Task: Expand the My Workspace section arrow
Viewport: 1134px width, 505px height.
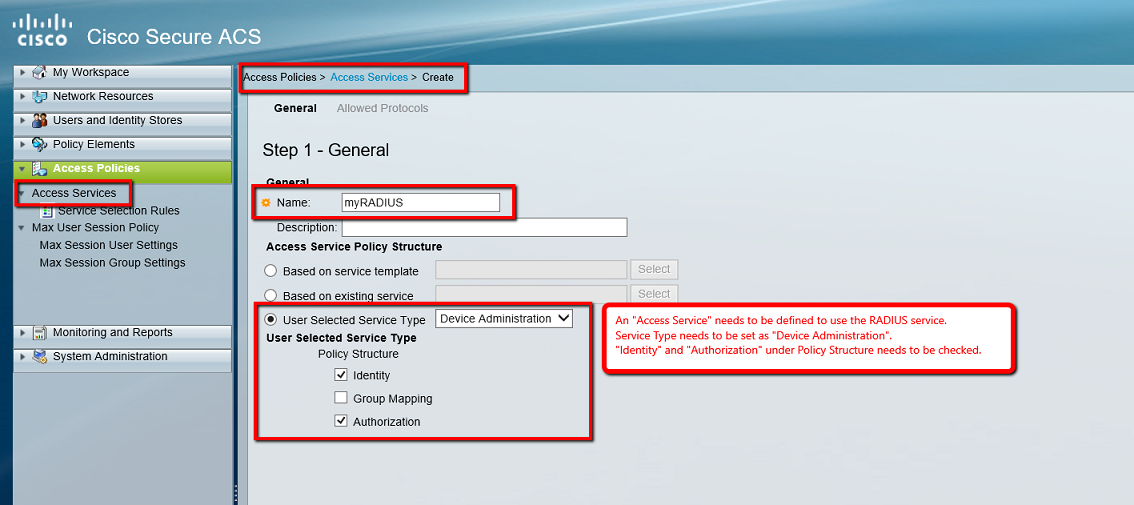Action: click(x=23, y=73)
